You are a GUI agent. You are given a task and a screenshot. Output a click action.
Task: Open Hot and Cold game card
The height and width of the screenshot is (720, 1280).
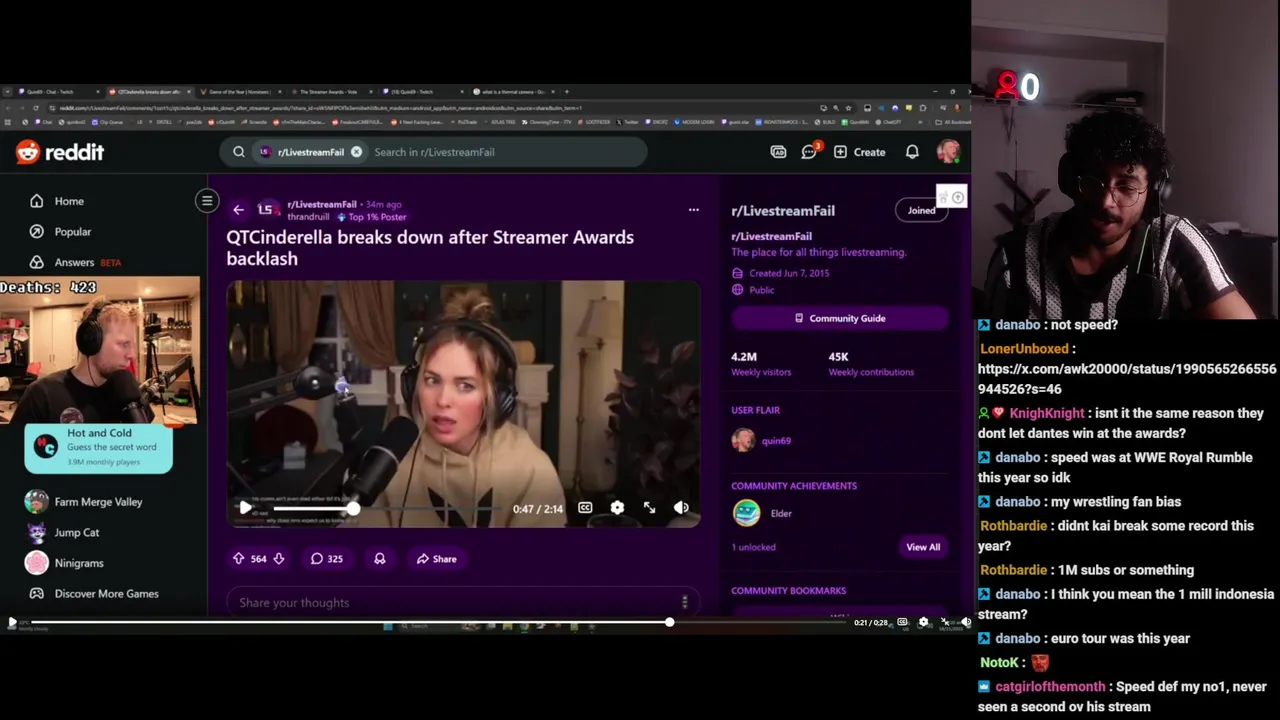(x=98, y=447)
